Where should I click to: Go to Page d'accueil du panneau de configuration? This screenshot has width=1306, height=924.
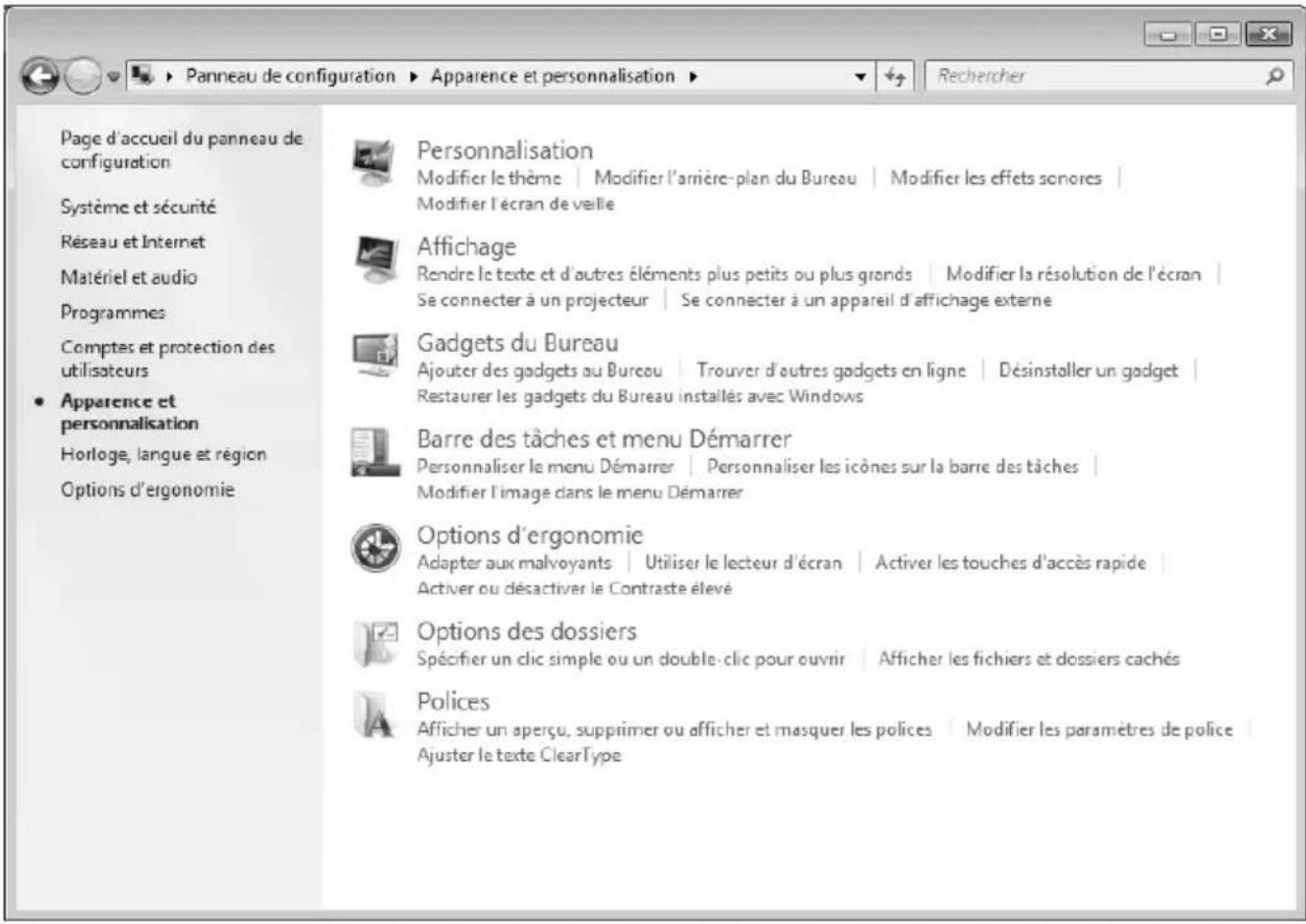(181, 149)
